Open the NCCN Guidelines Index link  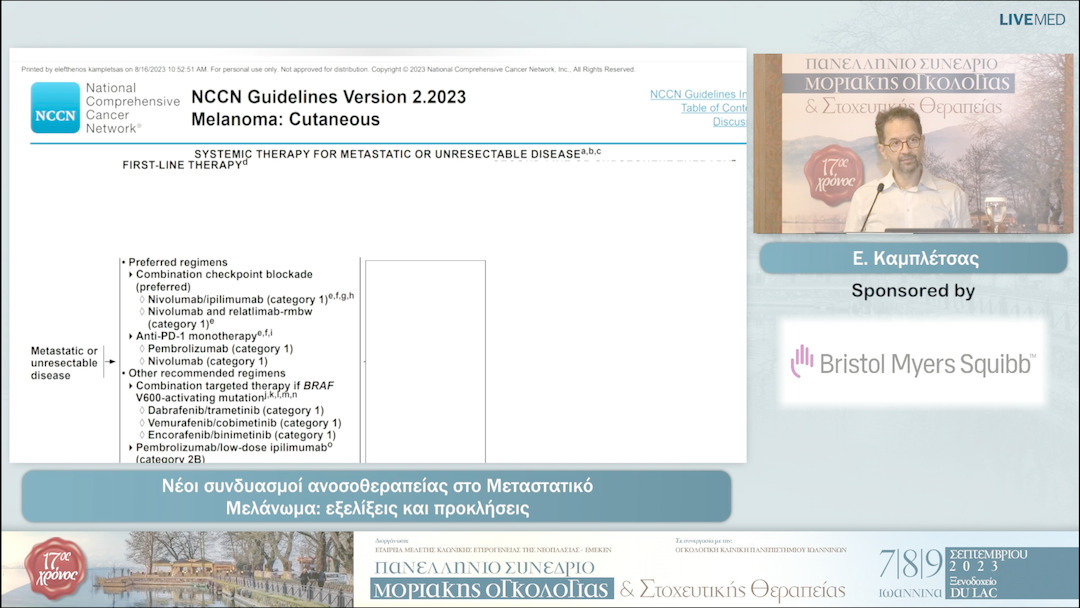point(697,94)
